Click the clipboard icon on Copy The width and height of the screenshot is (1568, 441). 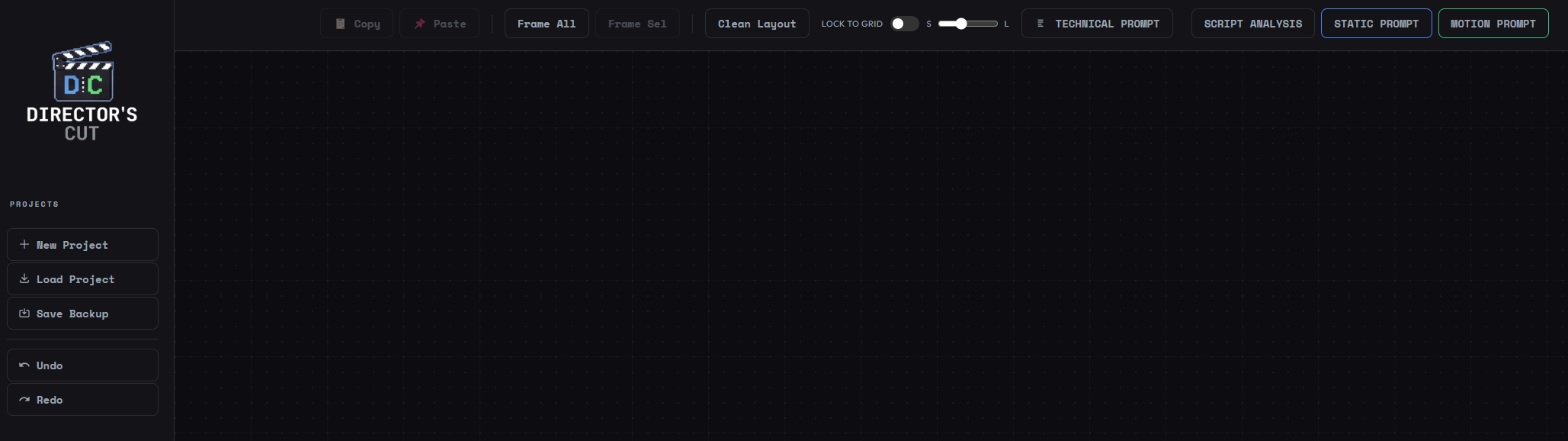click(341, 24)
